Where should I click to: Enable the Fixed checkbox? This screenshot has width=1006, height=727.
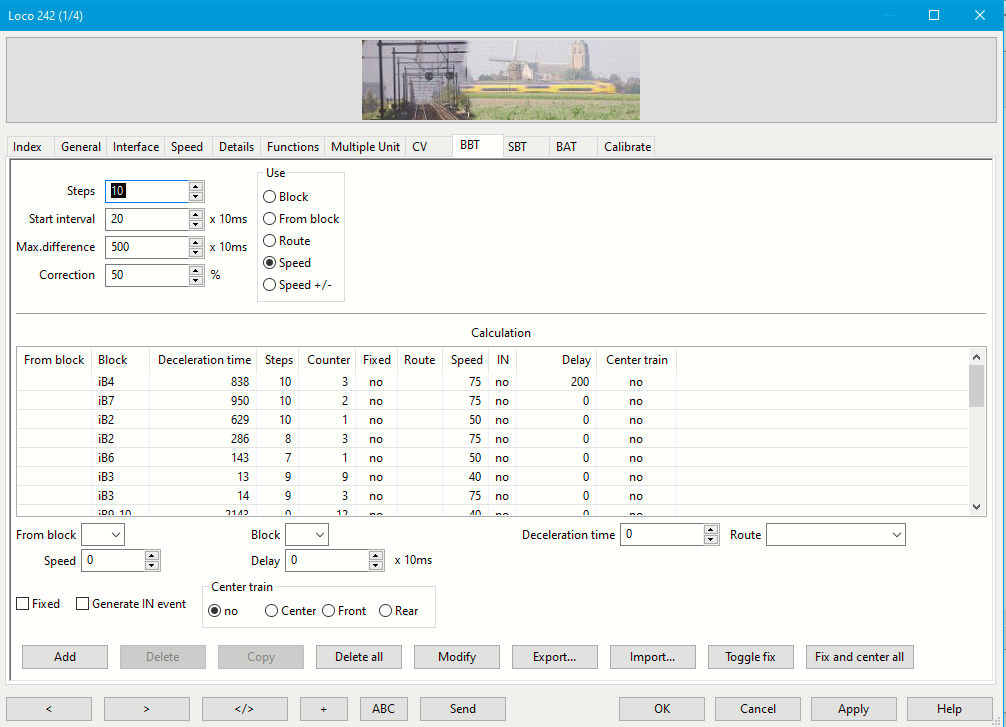pos(23,604)
